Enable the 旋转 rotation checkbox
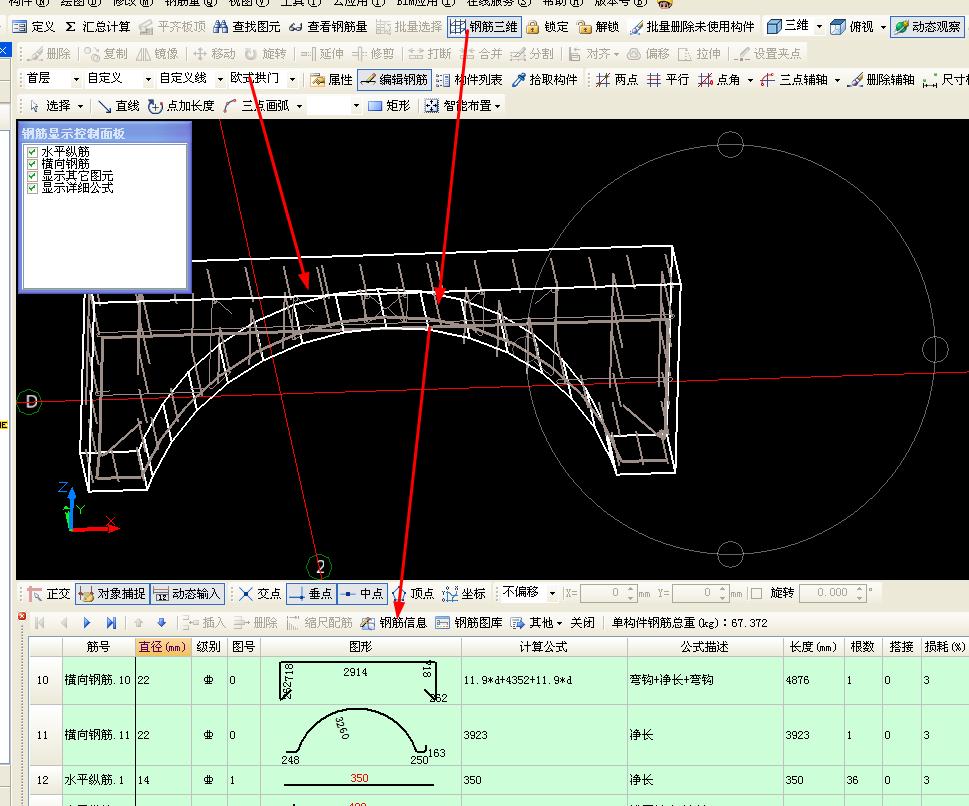The image size is (969, 806). pos(757,593)
